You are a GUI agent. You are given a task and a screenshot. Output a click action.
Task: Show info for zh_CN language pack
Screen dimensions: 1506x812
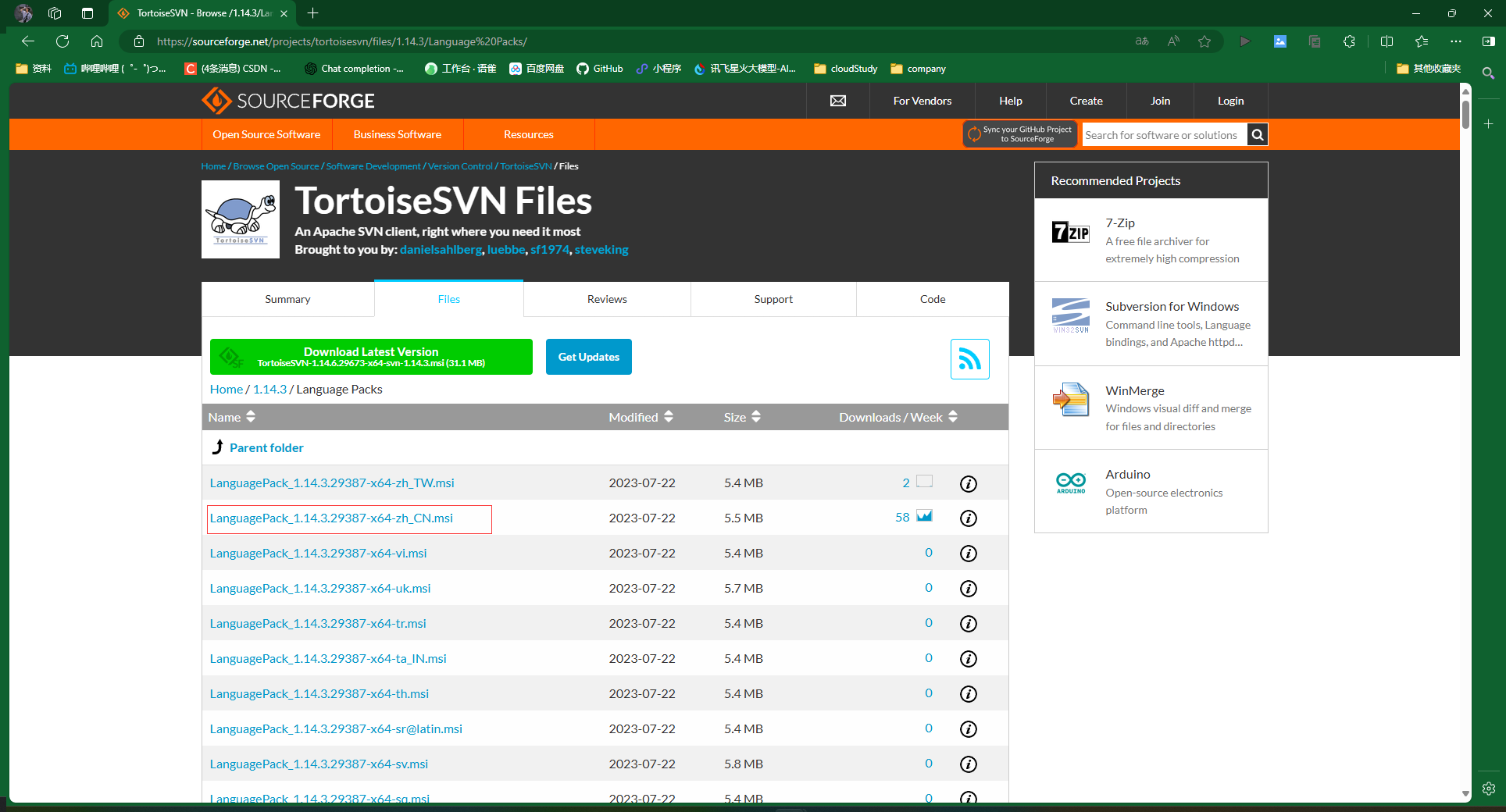click(x=968, y=518)
